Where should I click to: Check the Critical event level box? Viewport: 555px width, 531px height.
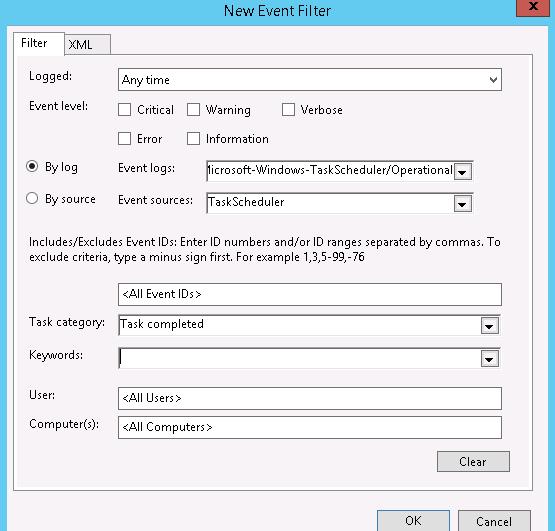click(x=124, y=110)
